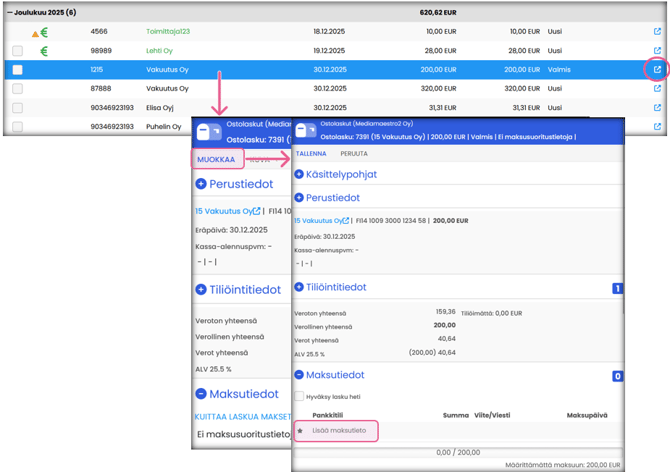670x472 pixels.
Task: Click the open icon for Lehti Oy invoice
Action: click(x=657, y=51)
